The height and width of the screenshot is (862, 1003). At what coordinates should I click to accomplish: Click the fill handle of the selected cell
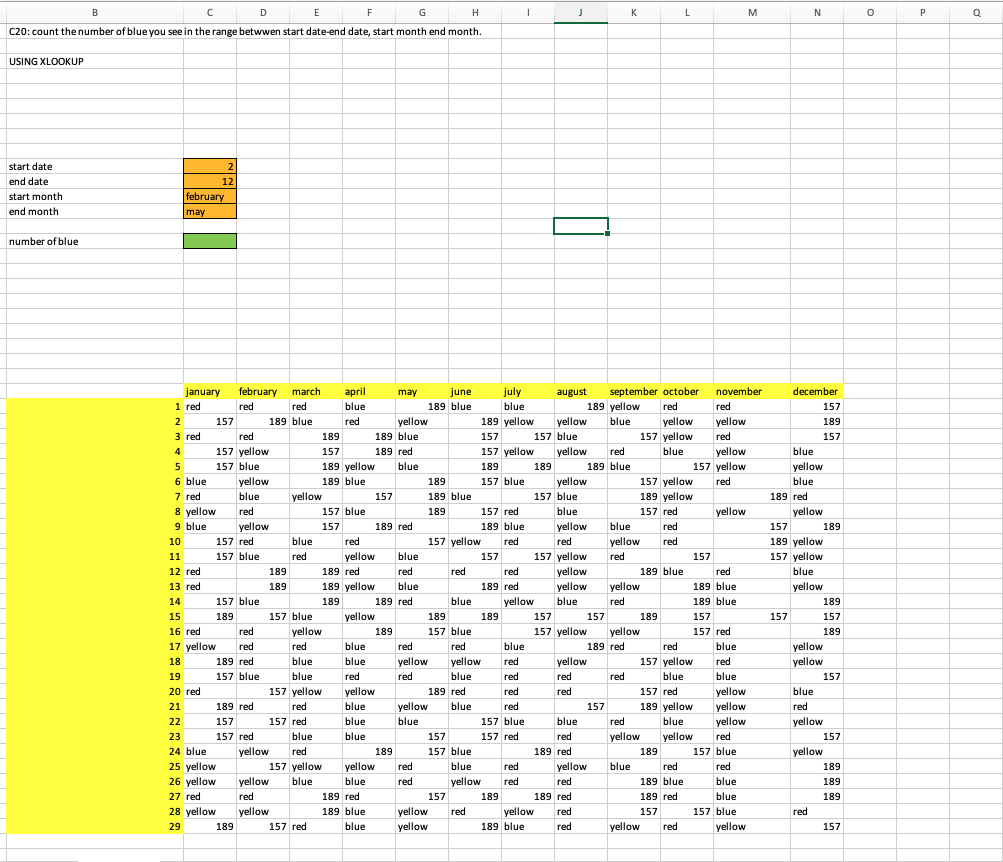pos(609,234)
